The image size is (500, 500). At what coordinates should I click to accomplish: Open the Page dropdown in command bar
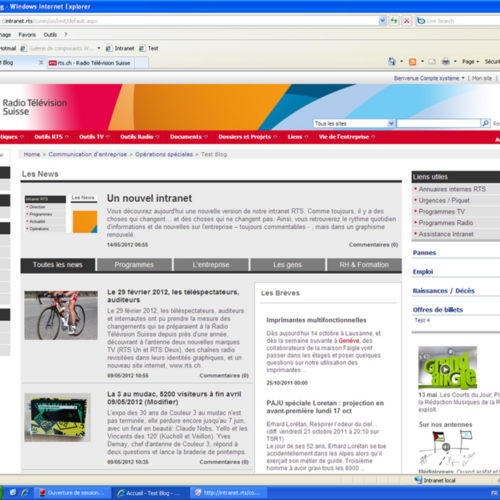point(470,62)
